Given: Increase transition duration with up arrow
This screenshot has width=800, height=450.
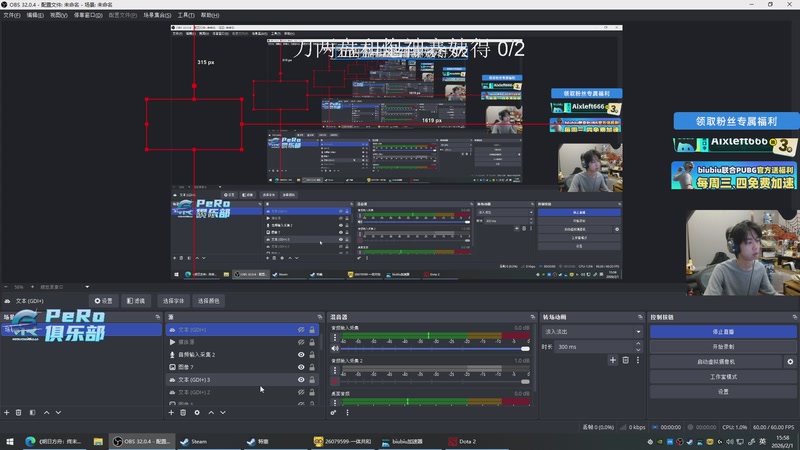Looking at the screenshot, I should 638,344.
